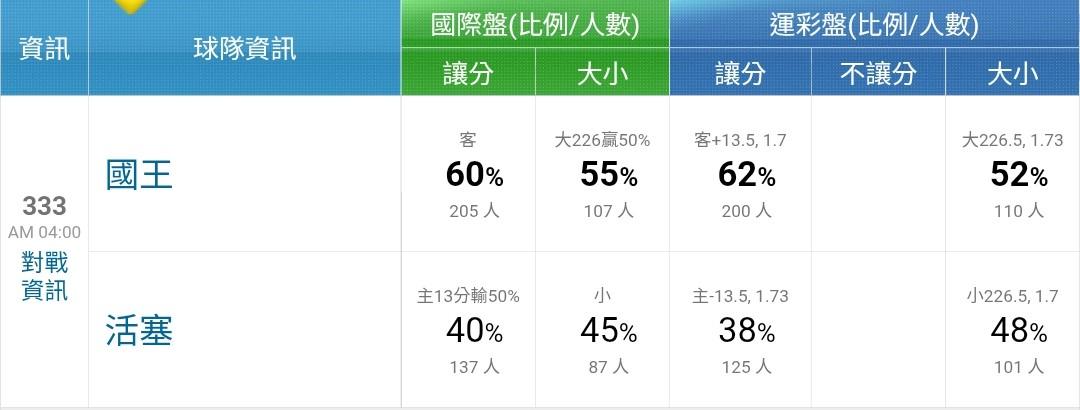Click the 52% 大226.5 cell
The width and height of the screenshot is (1080, 410).
1012,176
